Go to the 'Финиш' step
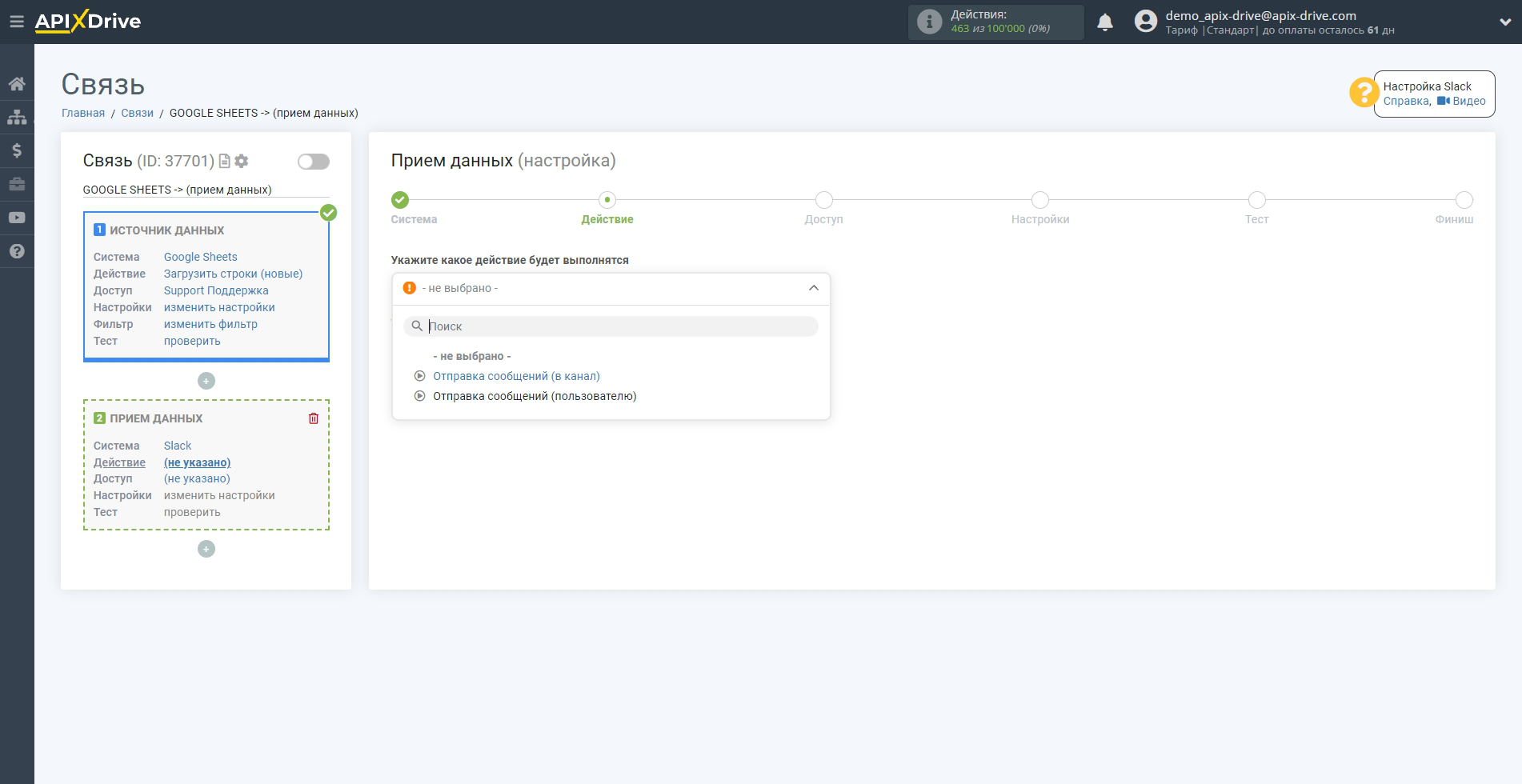The width and height of the screenshot is (1522, 784). pyautogui.click(x=1464, y=200)
